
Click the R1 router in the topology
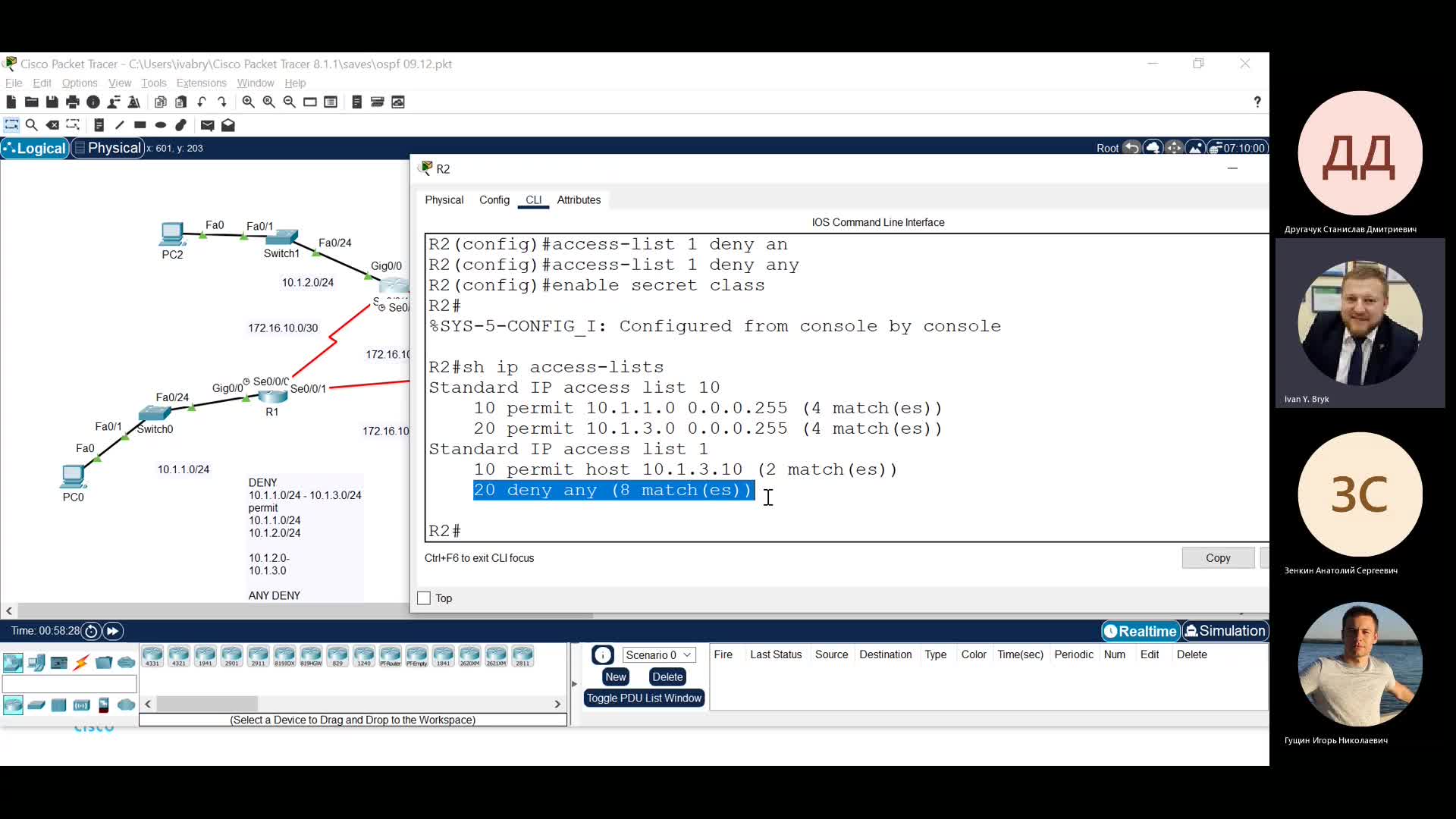coord(272,397)
